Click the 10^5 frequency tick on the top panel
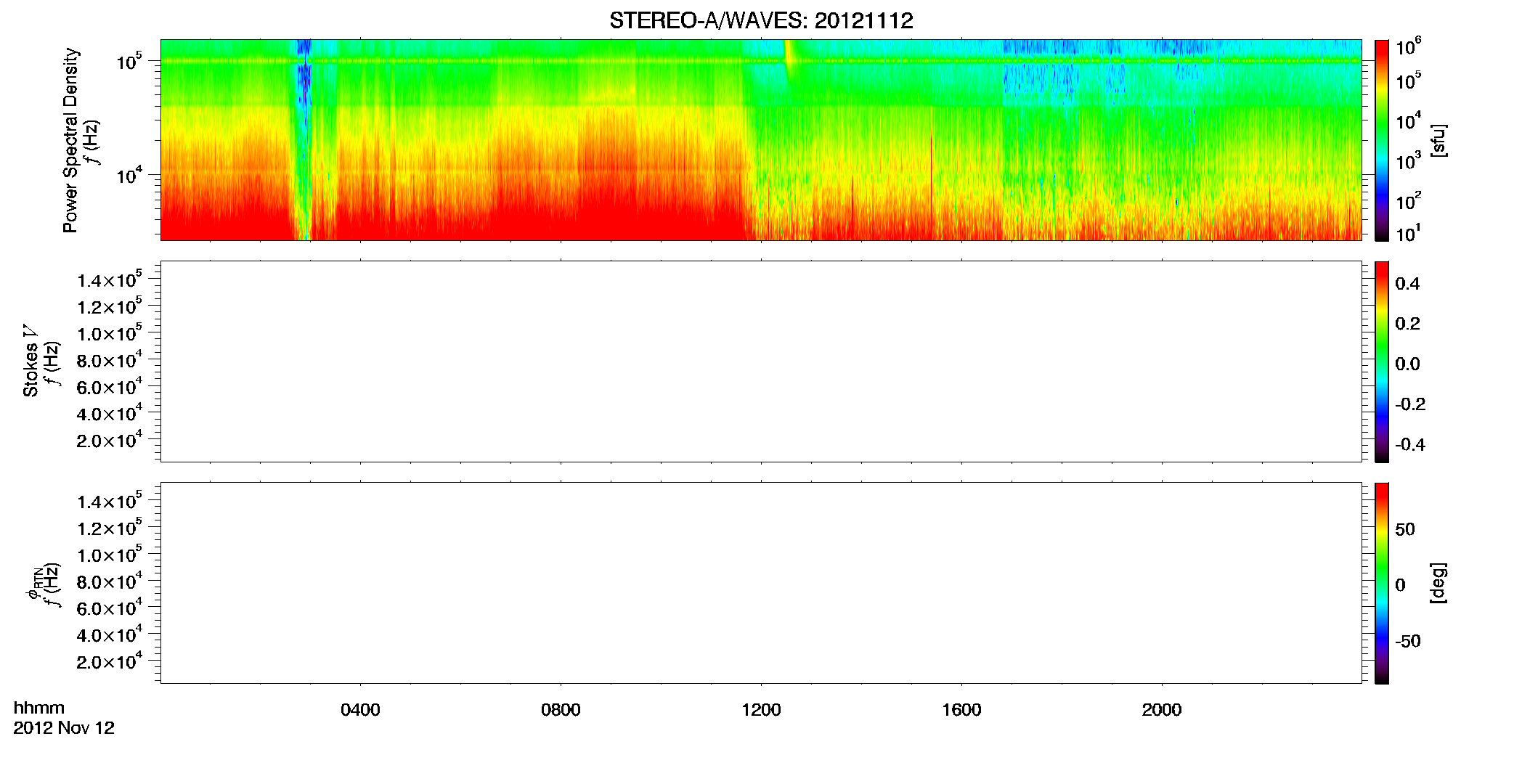Viewport: 1522px width, 784px height. point(129,61)
